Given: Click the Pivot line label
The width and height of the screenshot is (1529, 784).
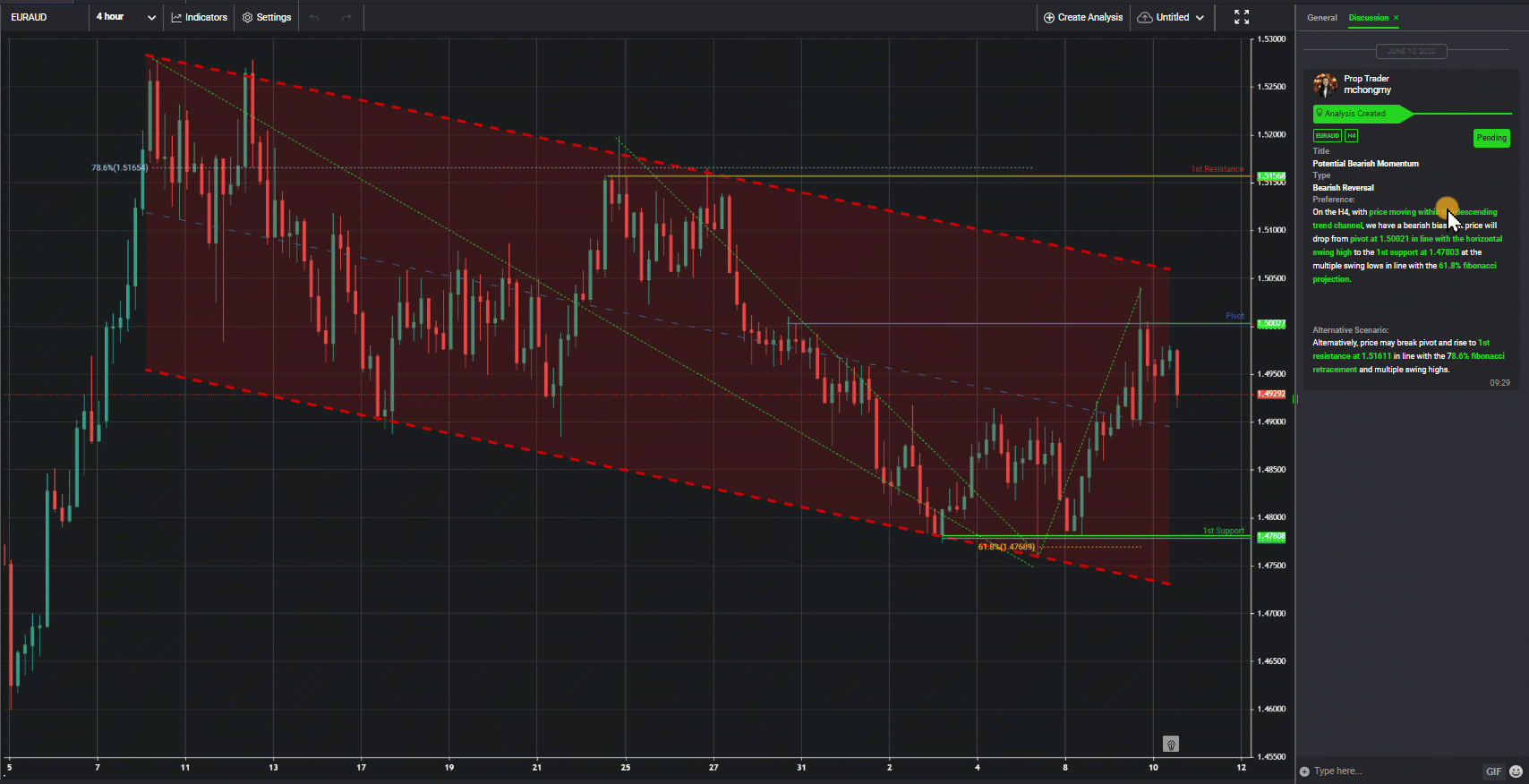Looking at the screenshot, I should click(1234, 316).
